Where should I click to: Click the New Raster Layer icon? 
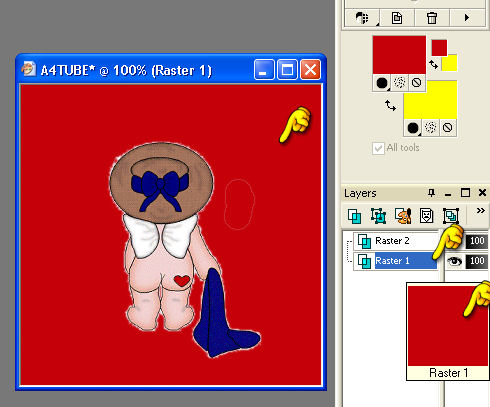[354, 216]
